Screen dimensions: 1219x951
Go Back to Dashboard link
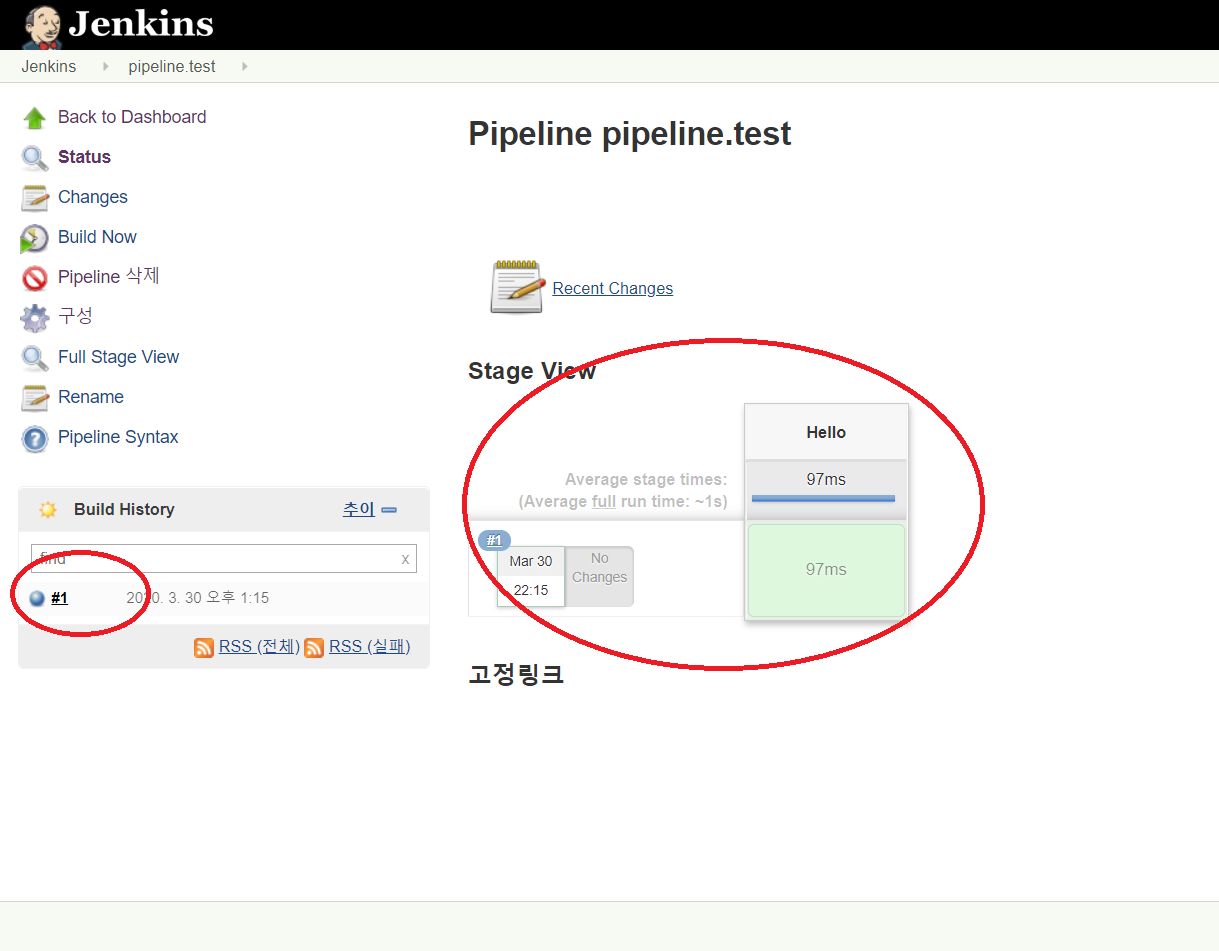[x=132, y=117]
